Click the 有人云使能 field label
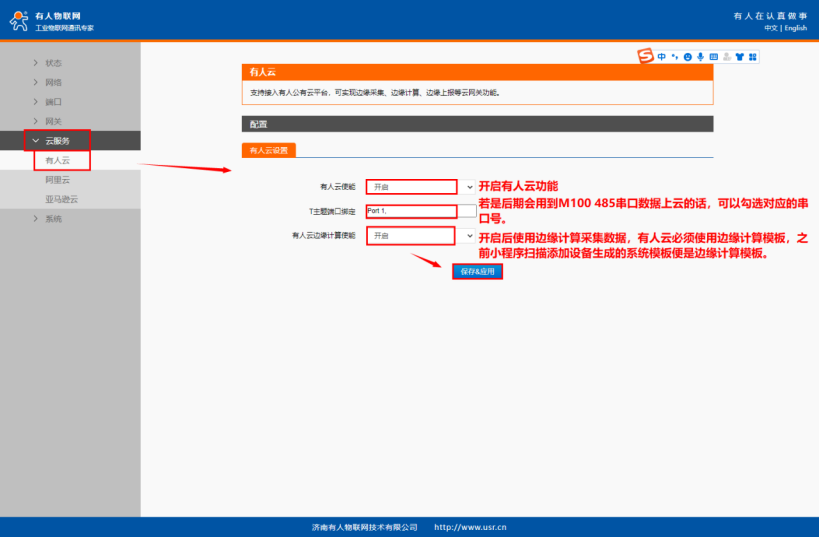Screen dimensions: 819x538 tap(337, 186)
